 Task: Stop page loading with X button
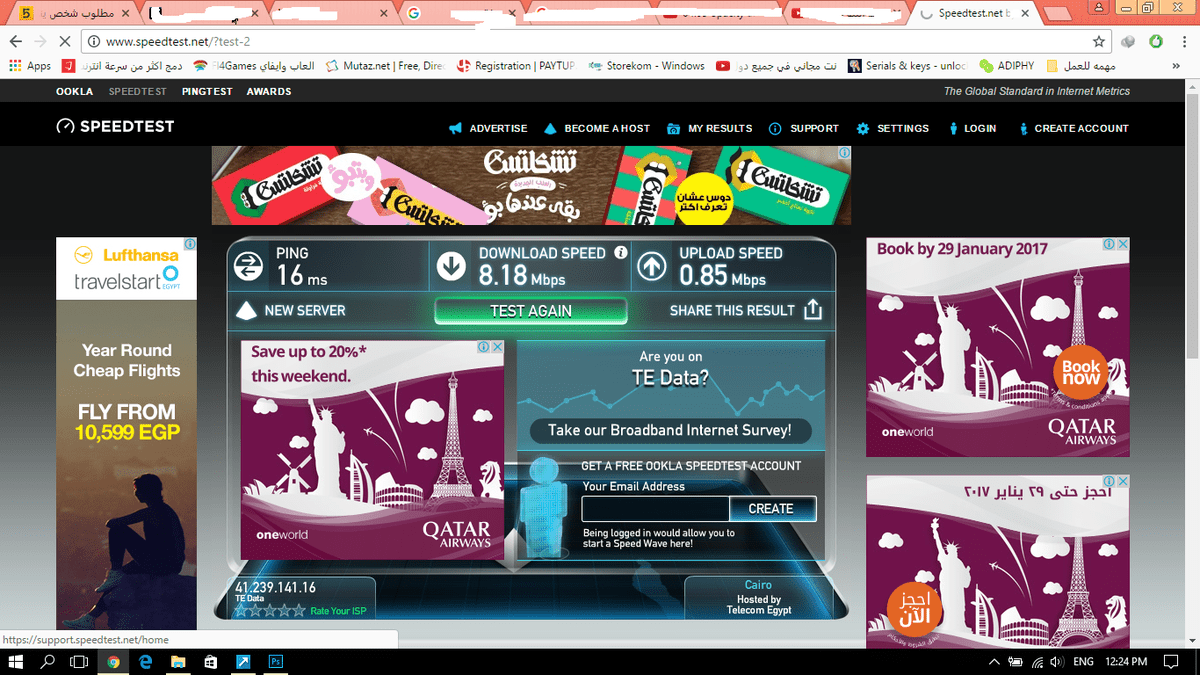tap(66, 42)
